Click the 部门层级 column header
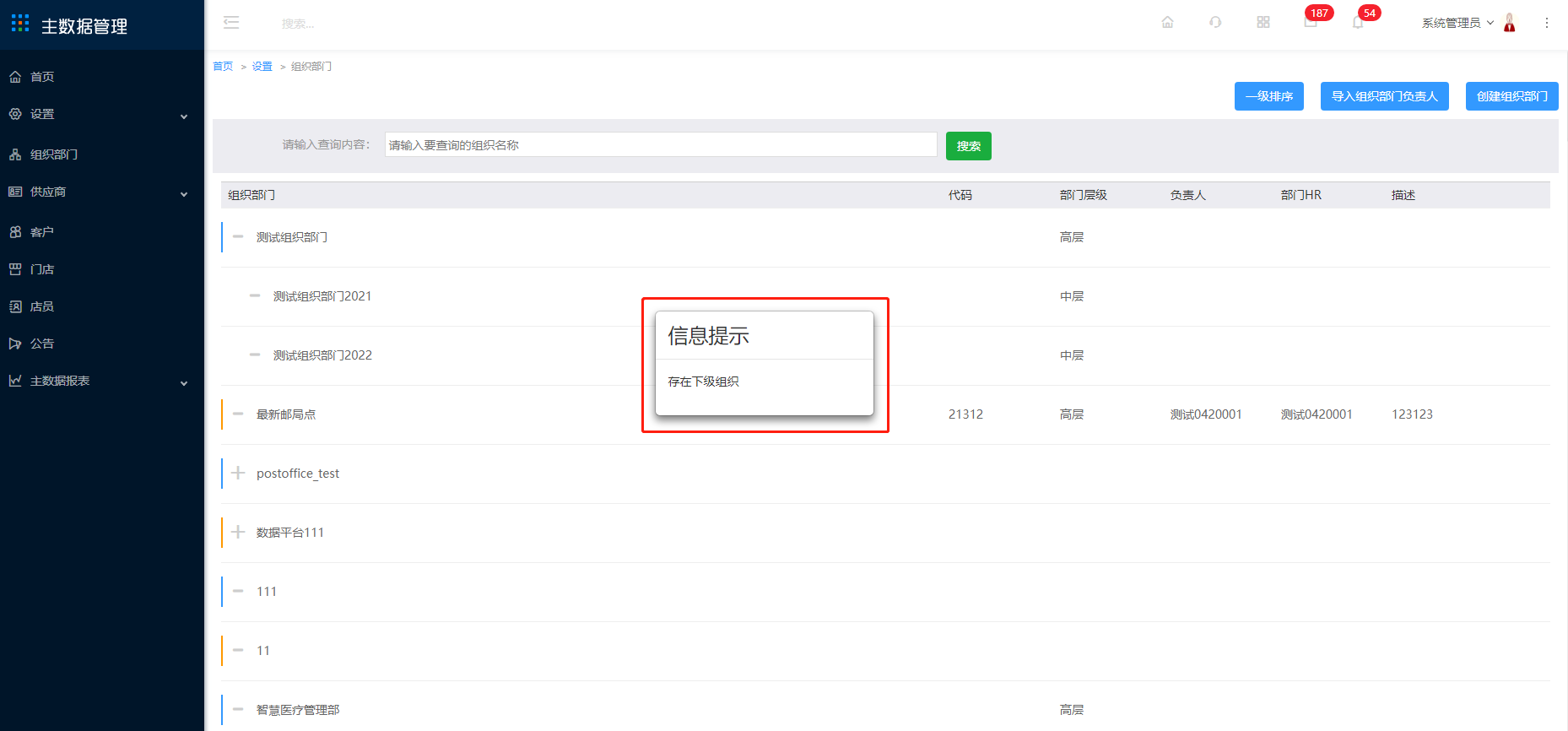Image resolution: width=1568 pixels, height=731 pixels. click(x=1084, y=195)
